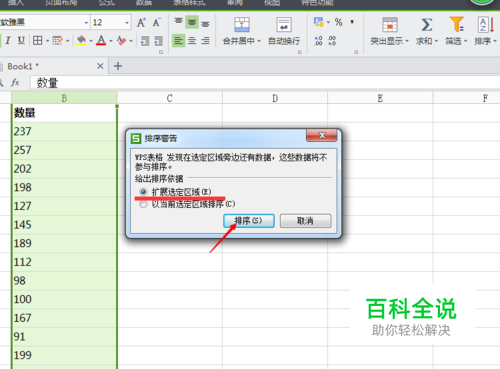Click the 突出显示 highlight icon
This screenshot has width=500, height=369.
pos(390,25)
